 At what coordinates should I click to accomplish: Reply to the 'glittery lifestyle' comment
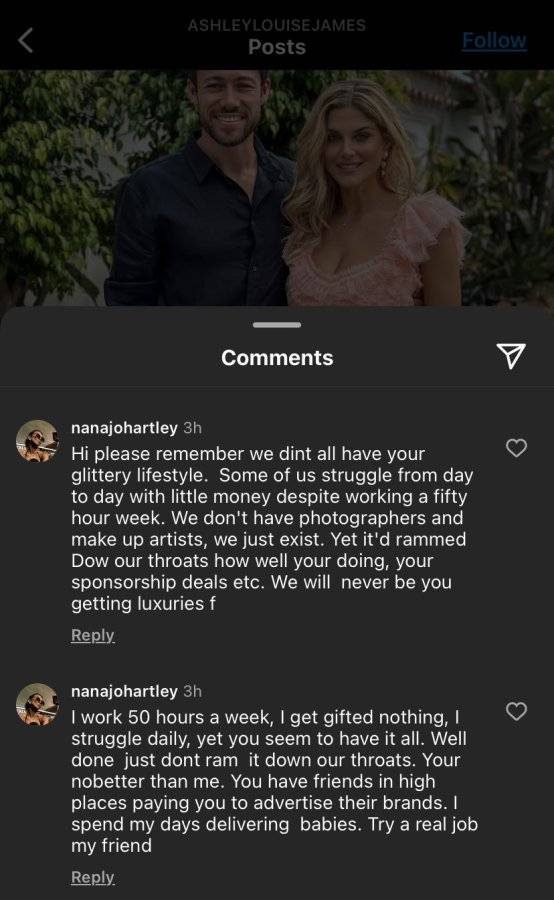click(92, 635)
